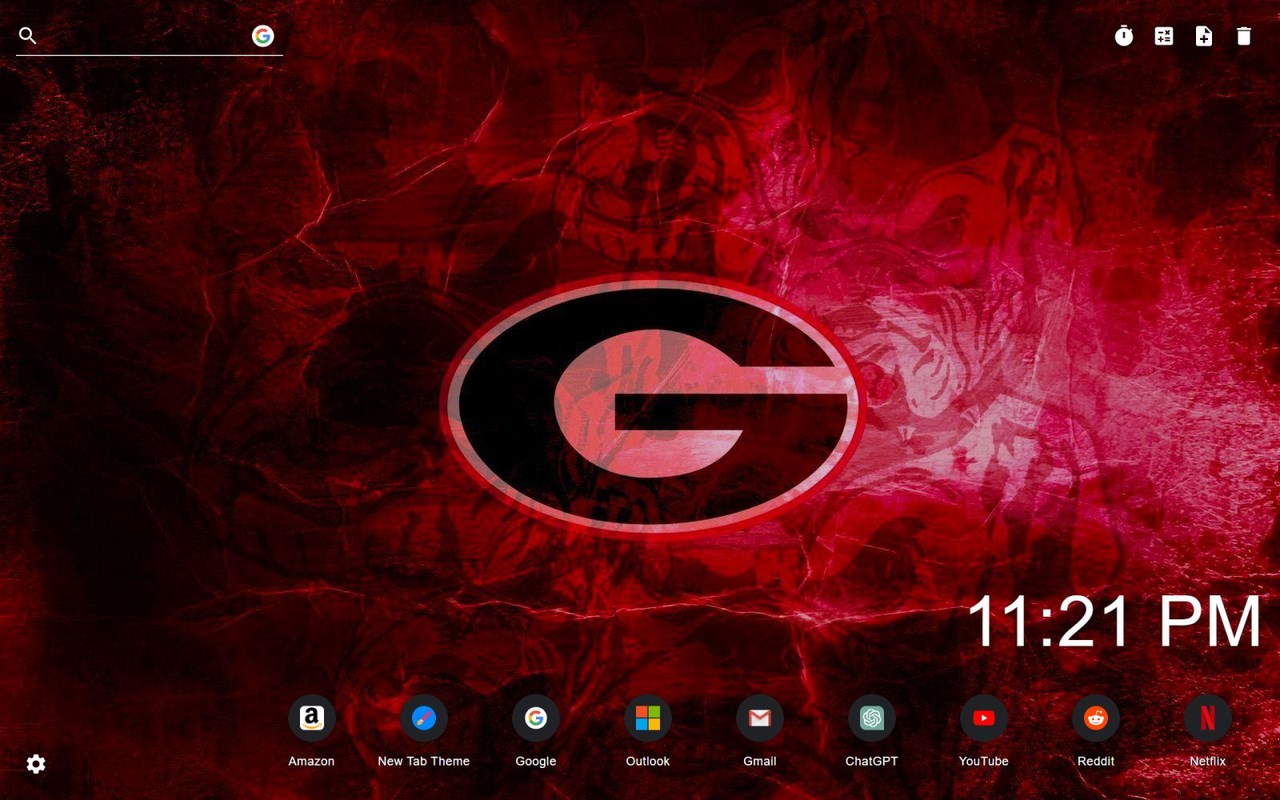Click the Netflix label text
This screenshot has width=1280, height=800.
tap(1208, 761)
